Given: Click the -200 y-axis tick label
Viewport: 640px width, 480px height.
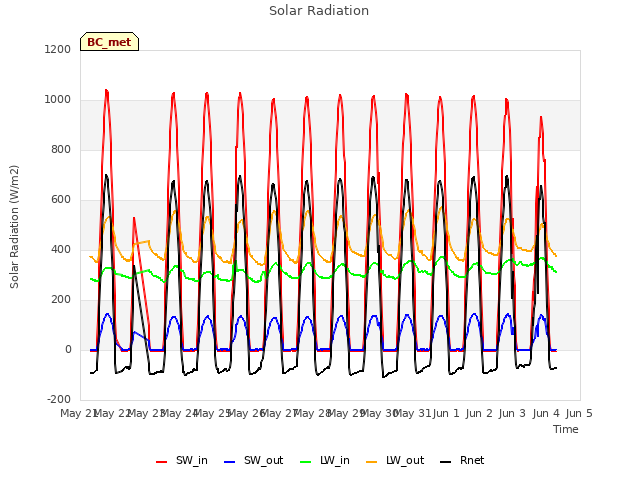Looking at the screenshot, I should coord(59,400).
